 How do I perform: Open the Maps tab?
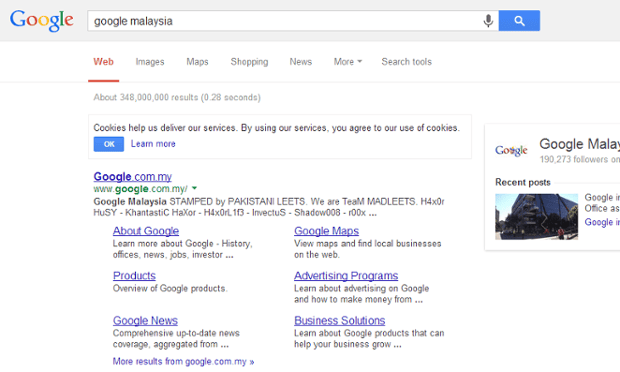pyautogui.click(x=197, y=62)
